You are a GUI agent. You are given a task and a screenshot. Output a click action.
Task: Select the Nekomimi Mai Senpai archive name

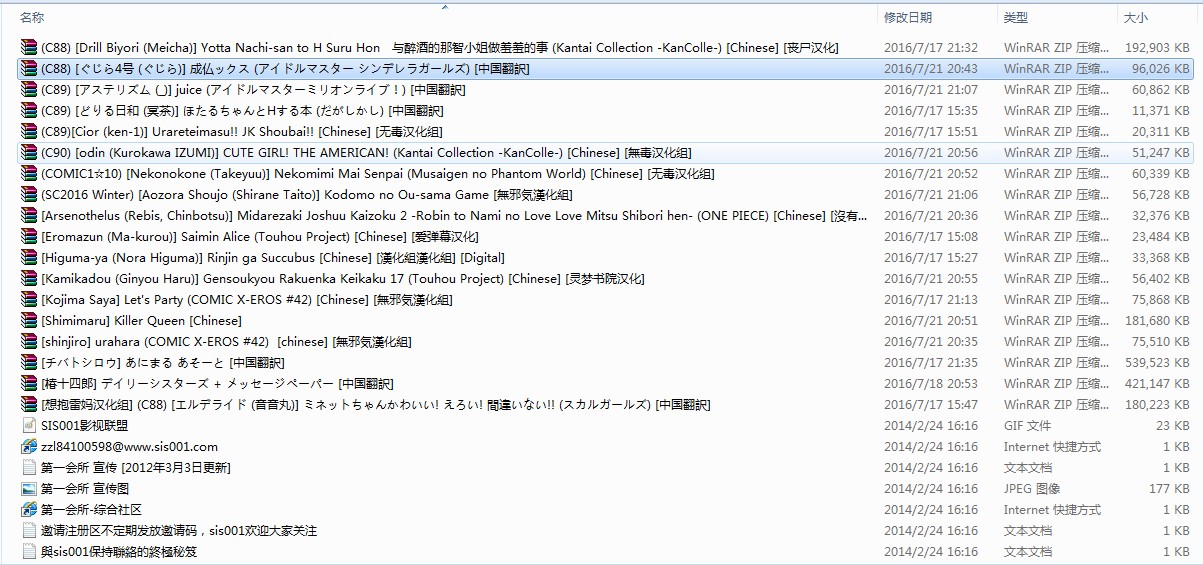377,174
